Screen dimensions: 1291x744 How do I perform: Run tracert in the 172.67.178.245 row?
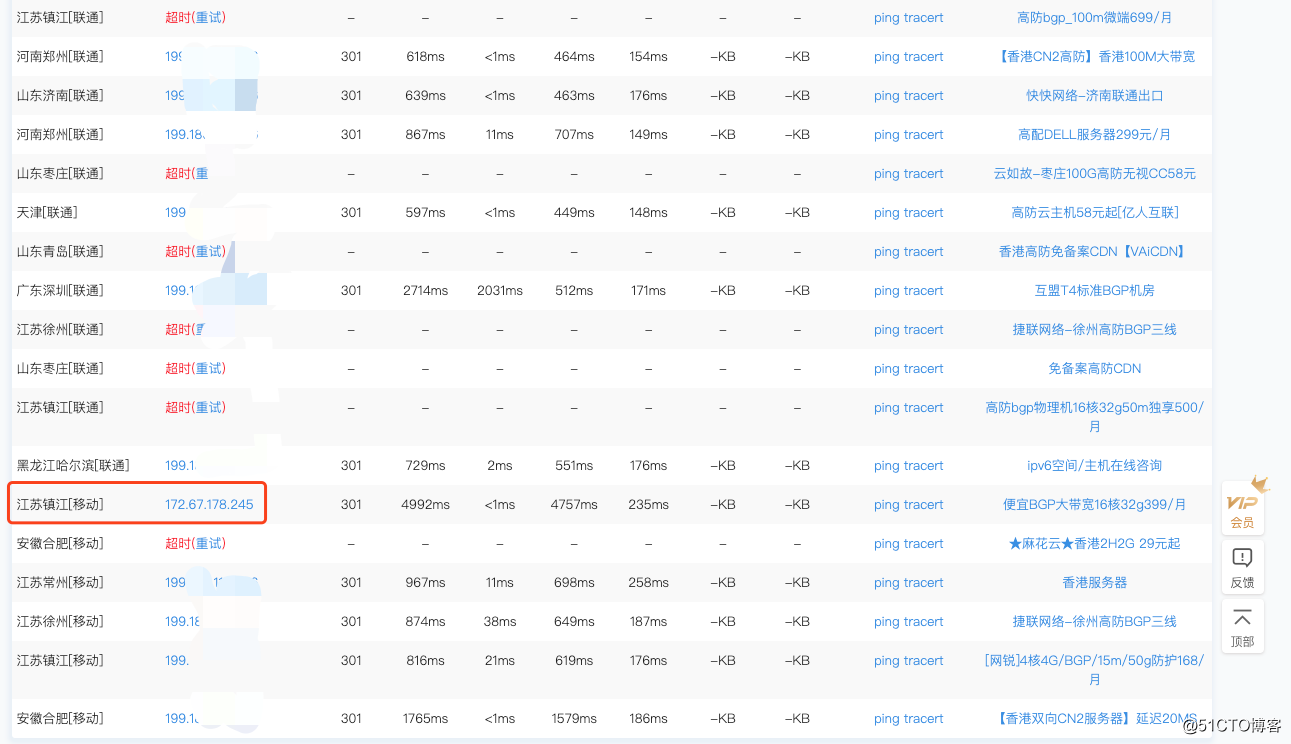pyautogui.click(x=924, y=504)
